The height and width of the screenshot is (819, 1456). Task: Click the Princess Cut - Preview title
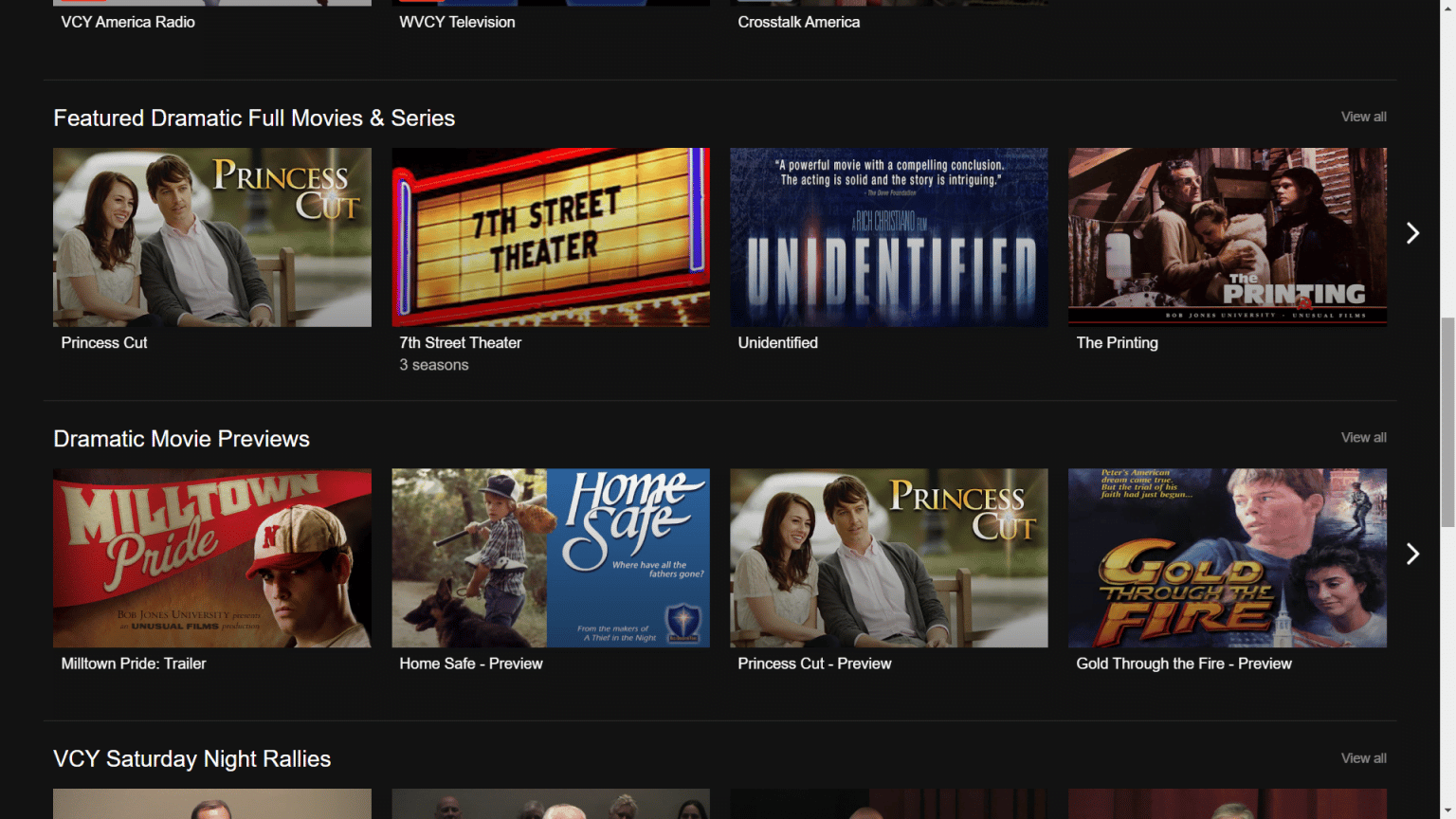coord(815,664)
